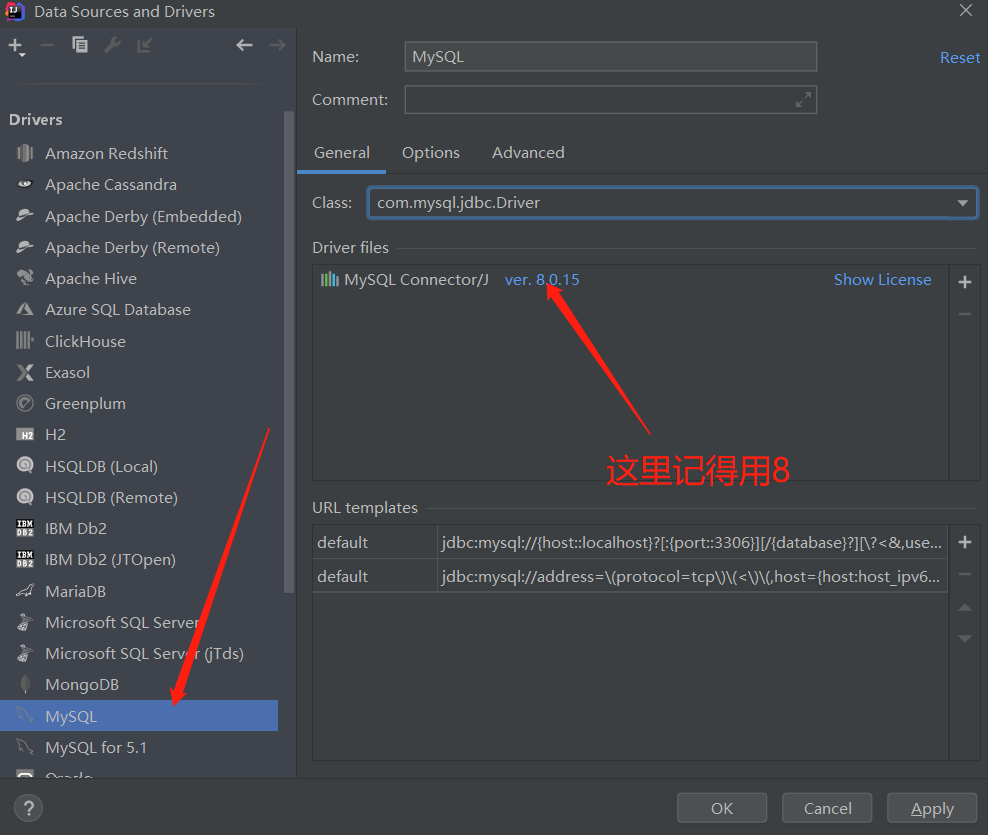Select the MySQL driver entry
Screen dimensions: 988x835
[139, 716]
